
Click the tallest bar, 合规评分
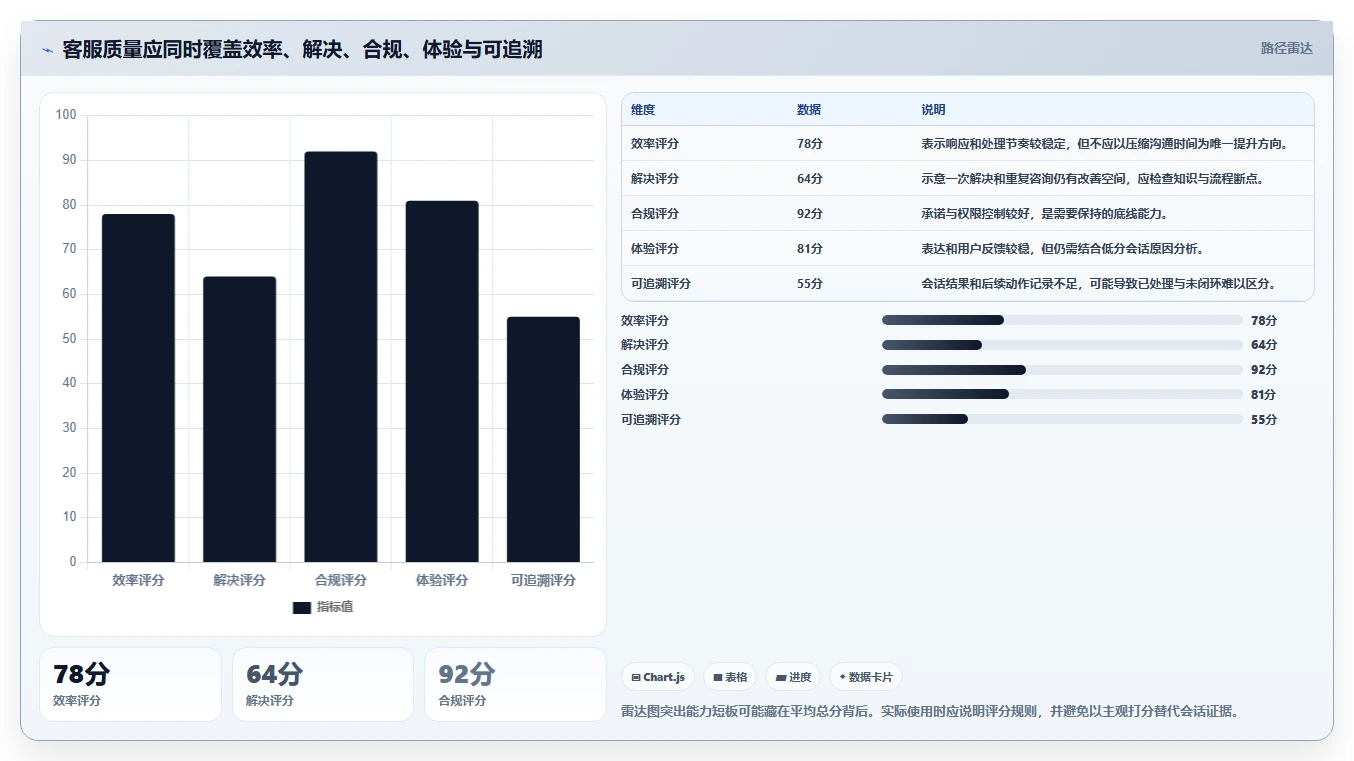click(x=341, y=357)
